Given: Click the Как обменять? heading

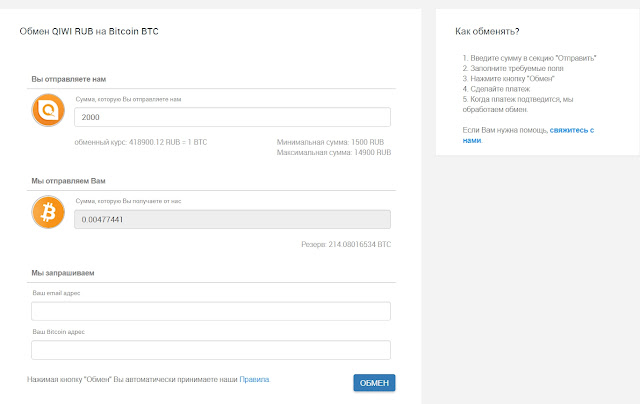Looking at the screenshot, I should tap(487, 31).
